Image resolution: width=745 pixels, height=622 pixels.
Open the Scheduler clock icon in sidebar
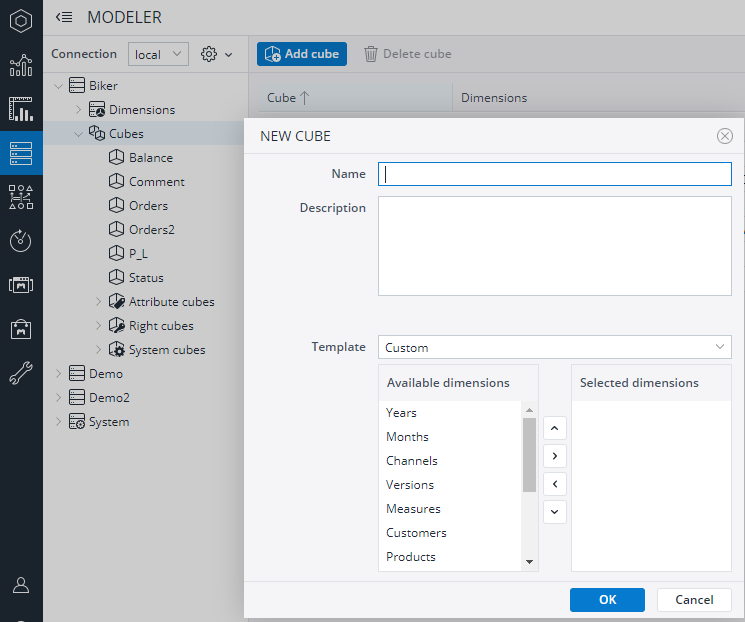tap(21, 241)
